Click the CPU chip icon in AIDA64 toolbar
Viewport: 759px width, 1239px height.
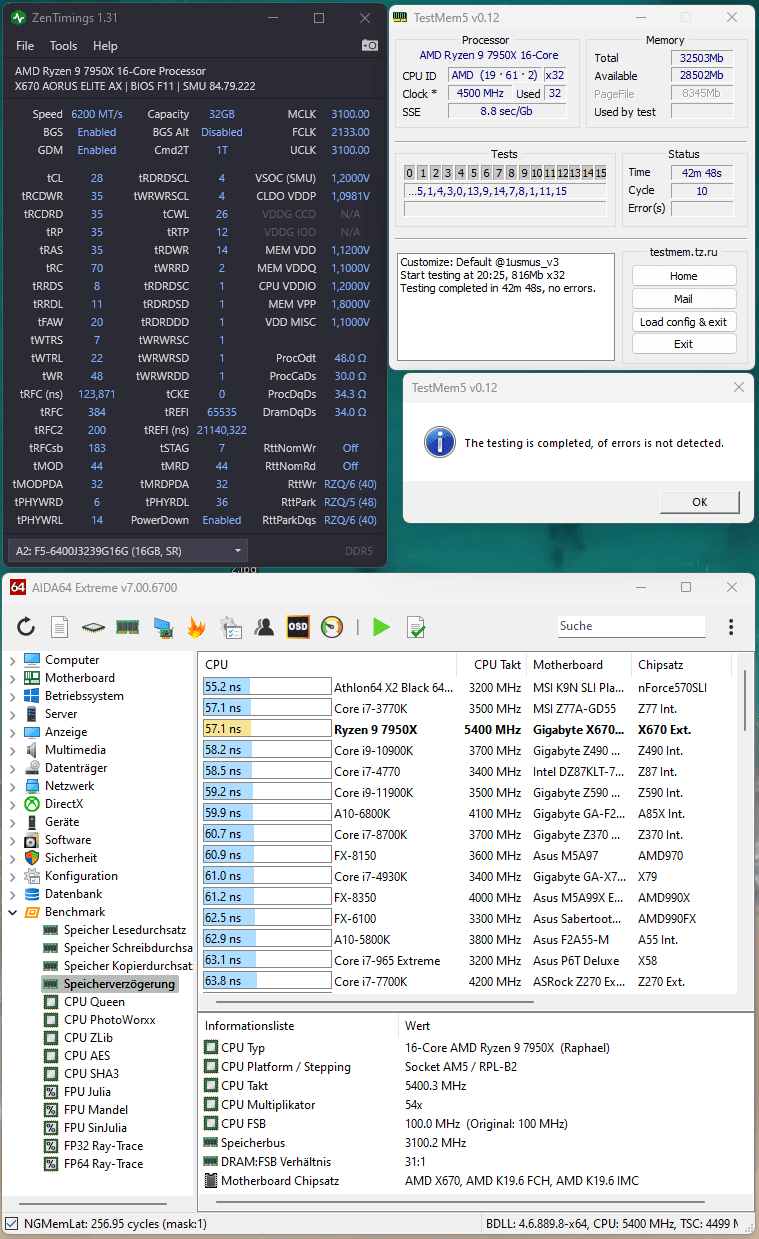93,627
